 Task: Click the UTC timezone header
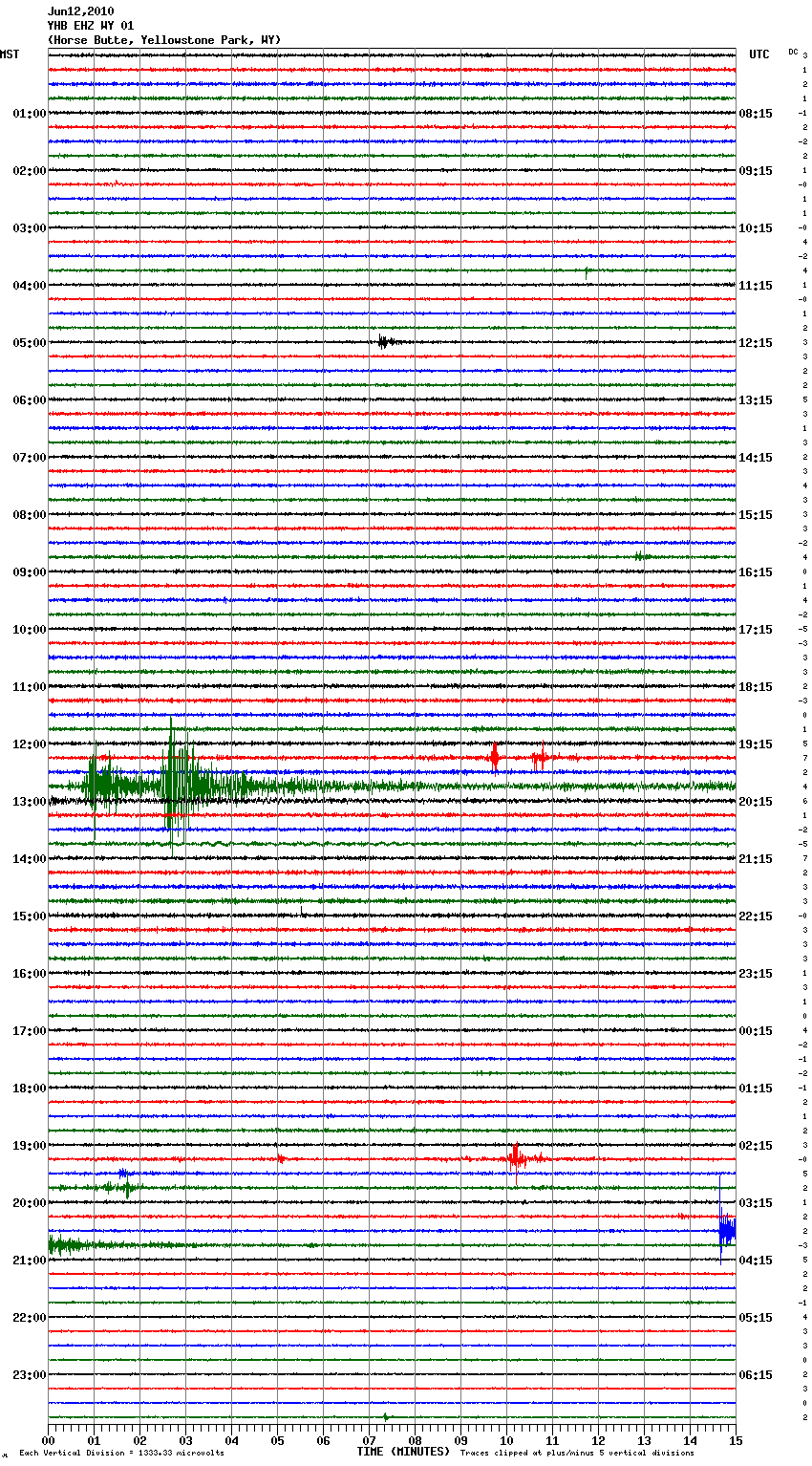click(x=759, y=54)
